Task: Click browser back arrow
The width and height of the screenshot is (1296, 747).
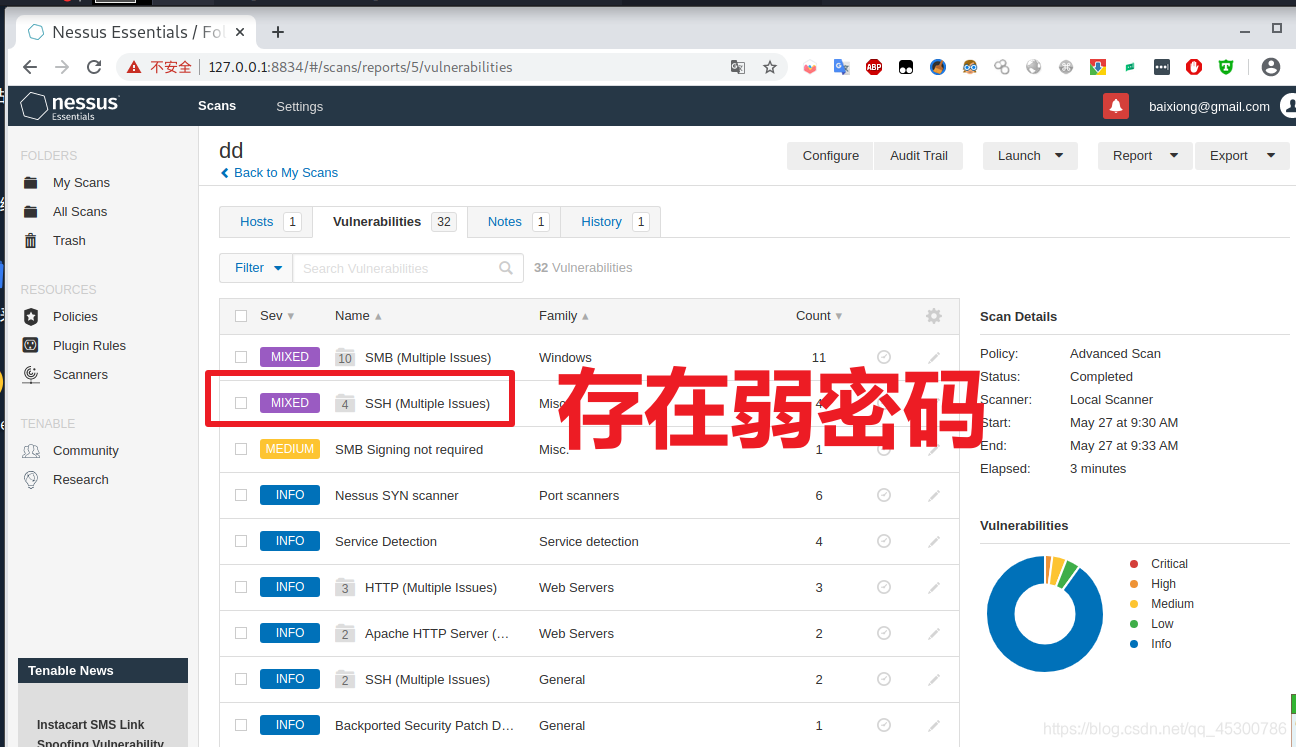Action: click(30, 67)
